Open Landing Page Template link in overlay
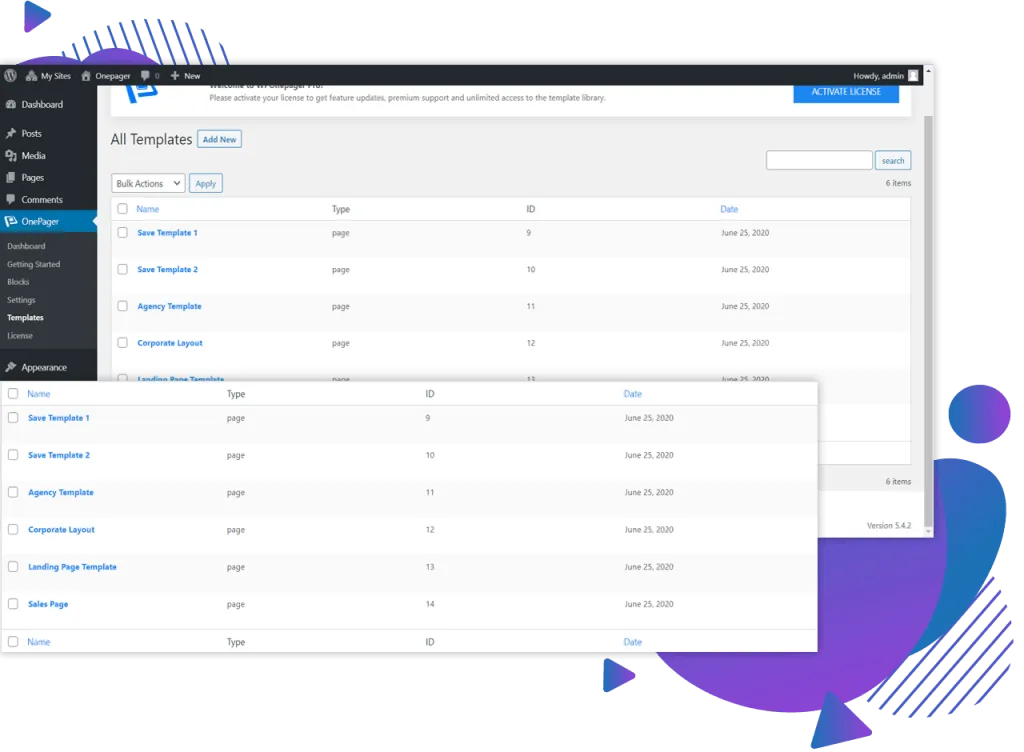1024x752 pixels. point(72,567)
